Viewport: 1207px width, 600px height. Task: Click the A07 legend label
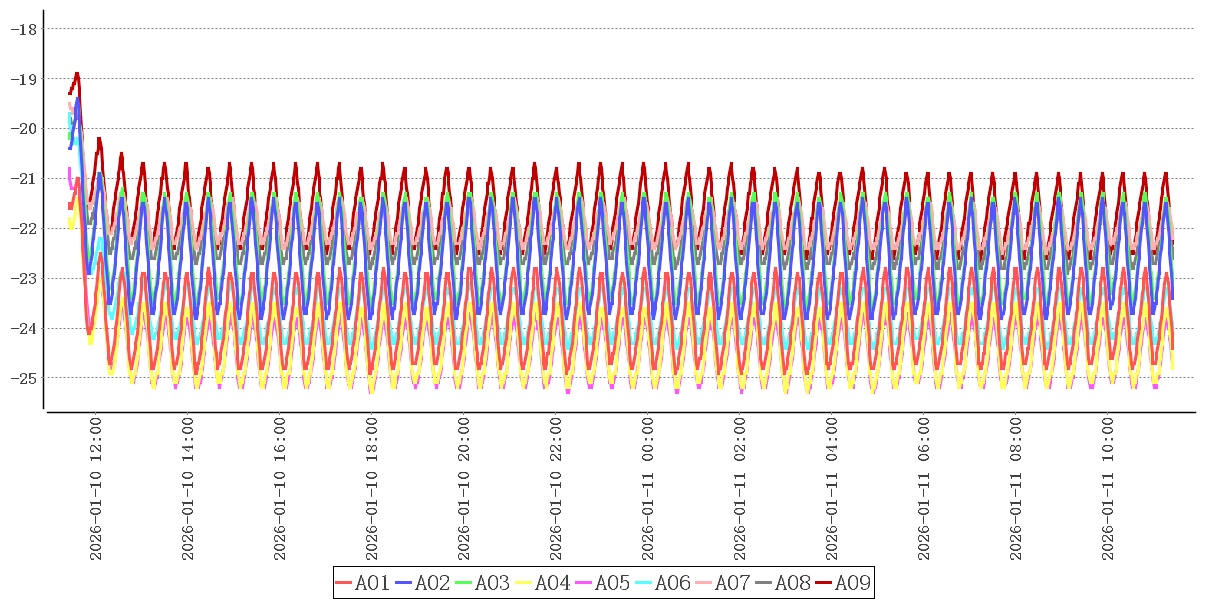coord(732,583)
